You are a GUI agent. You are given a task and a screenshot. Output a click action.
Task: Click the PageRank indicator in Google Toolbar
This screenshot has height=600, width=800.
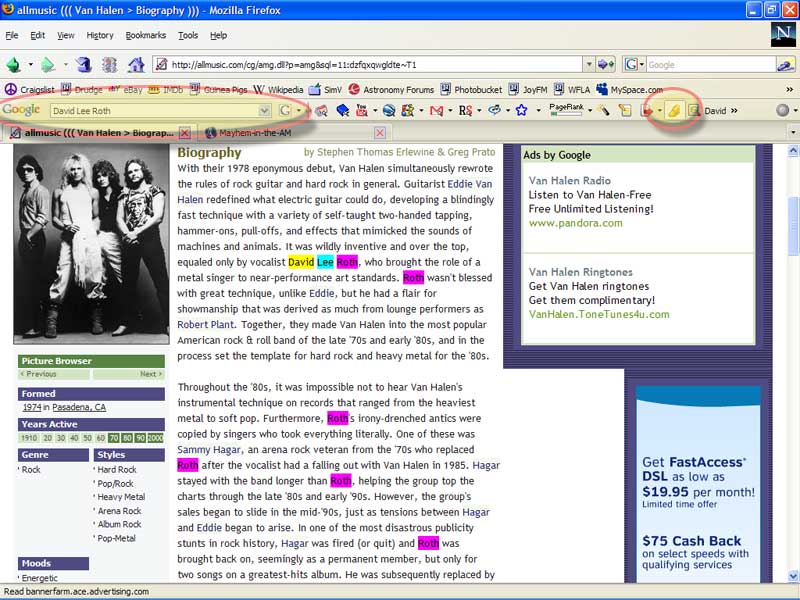566,109
